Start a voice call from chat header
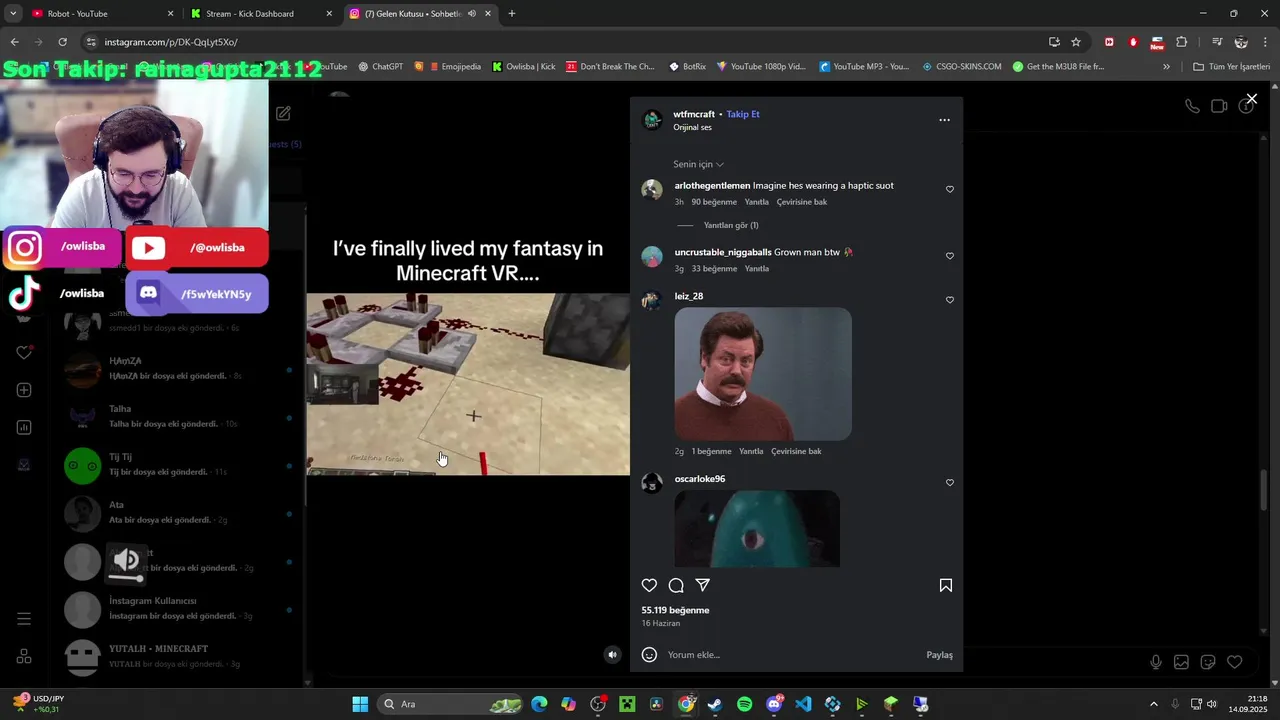The image size is (1280, 720). 1192,106
